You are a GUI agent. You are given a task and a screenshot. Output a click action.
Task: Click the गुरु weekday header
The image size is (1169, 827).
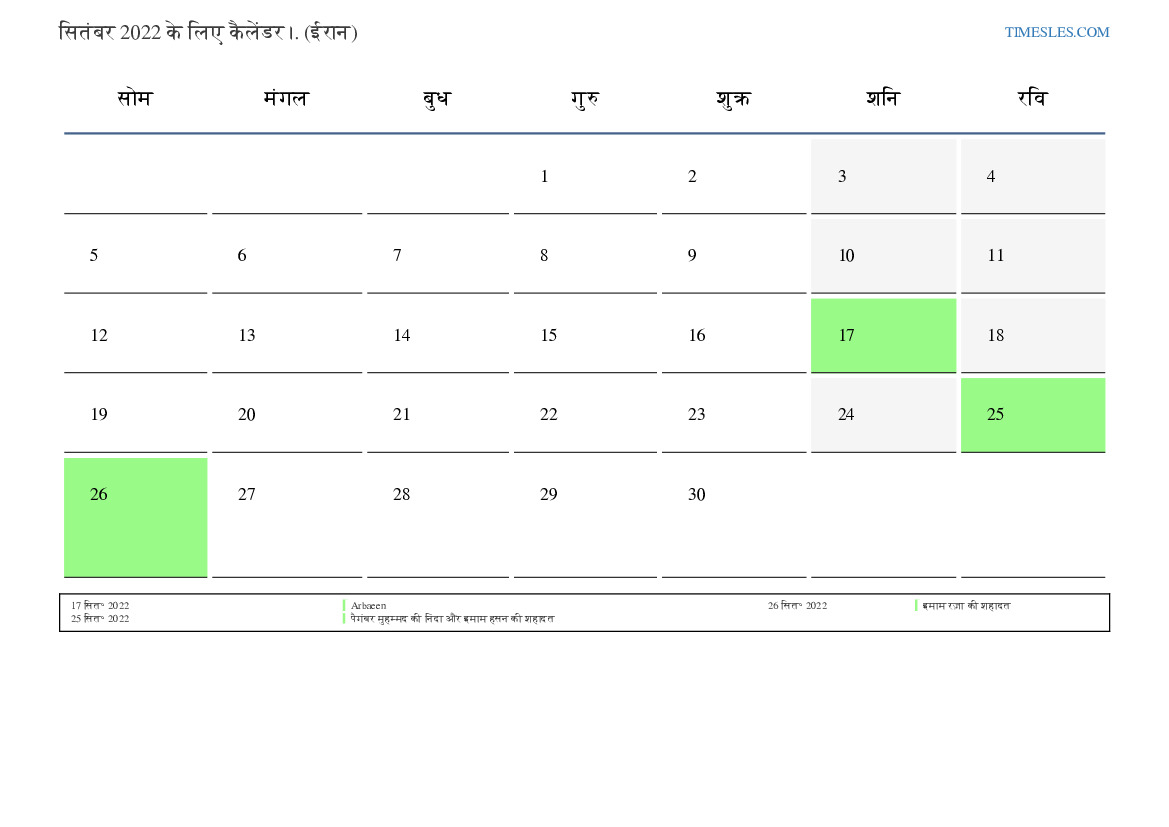pos(585,99)
